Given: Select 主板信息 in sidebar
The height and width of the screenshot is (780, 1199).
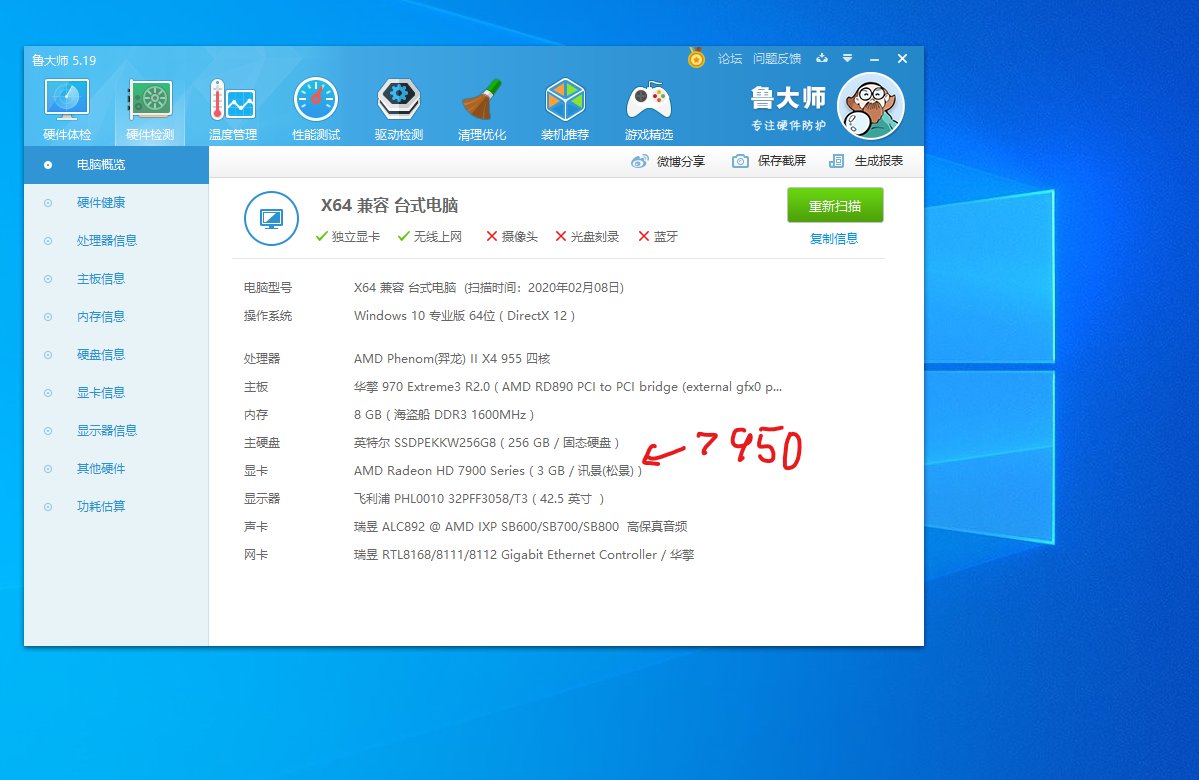Looking at the screenshot, I should pyautogui.click(x=116, y=279).
